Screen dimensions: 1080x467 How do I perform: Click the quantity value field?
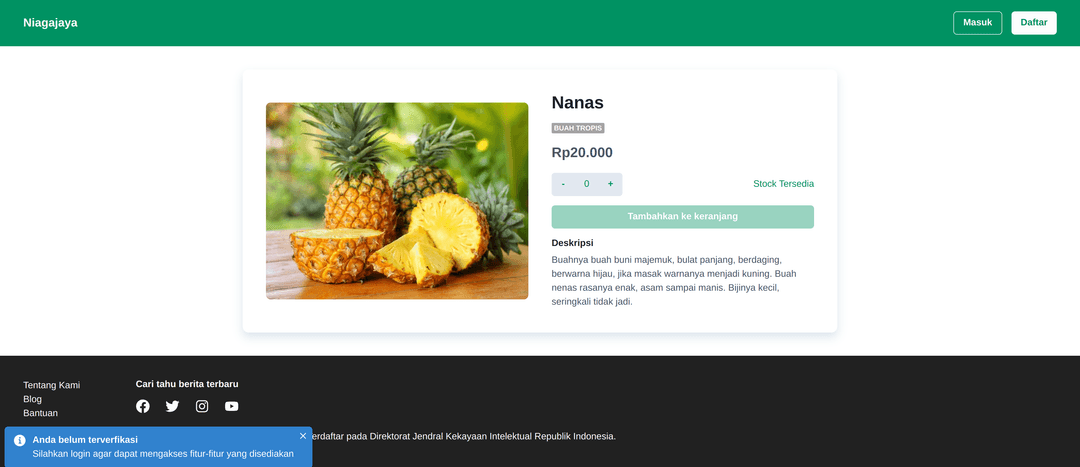[x=587, y=184]
